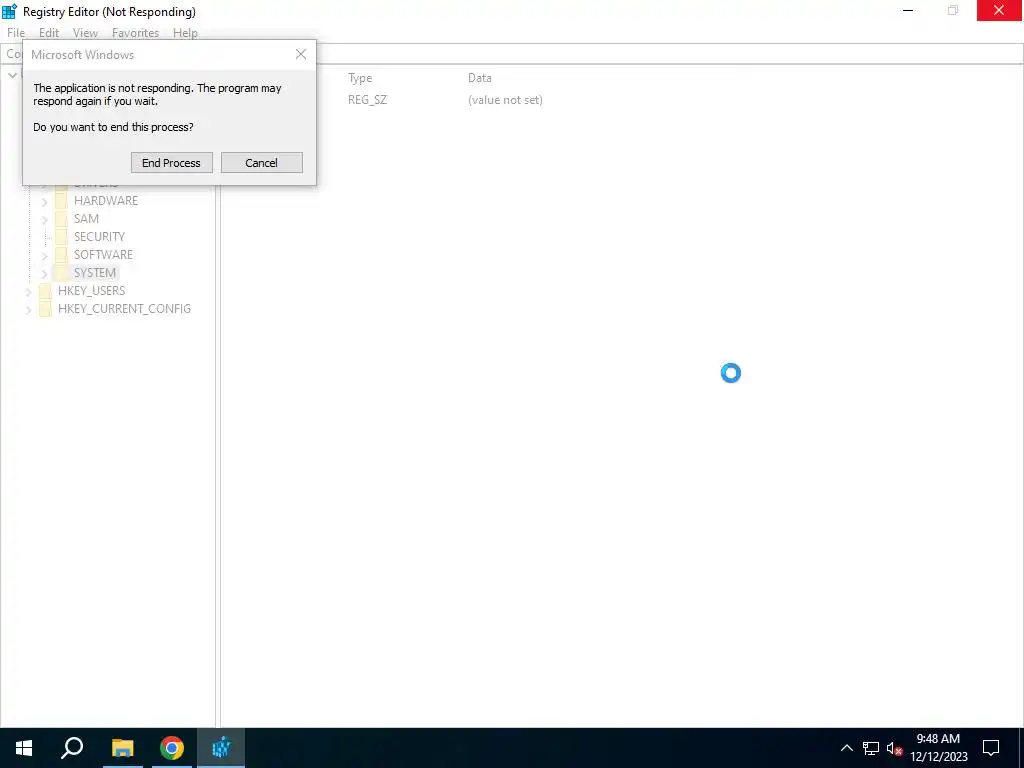This screenshot has width=1024, height=768.
Task: Open the File menu
Action: tap(16, 33)
